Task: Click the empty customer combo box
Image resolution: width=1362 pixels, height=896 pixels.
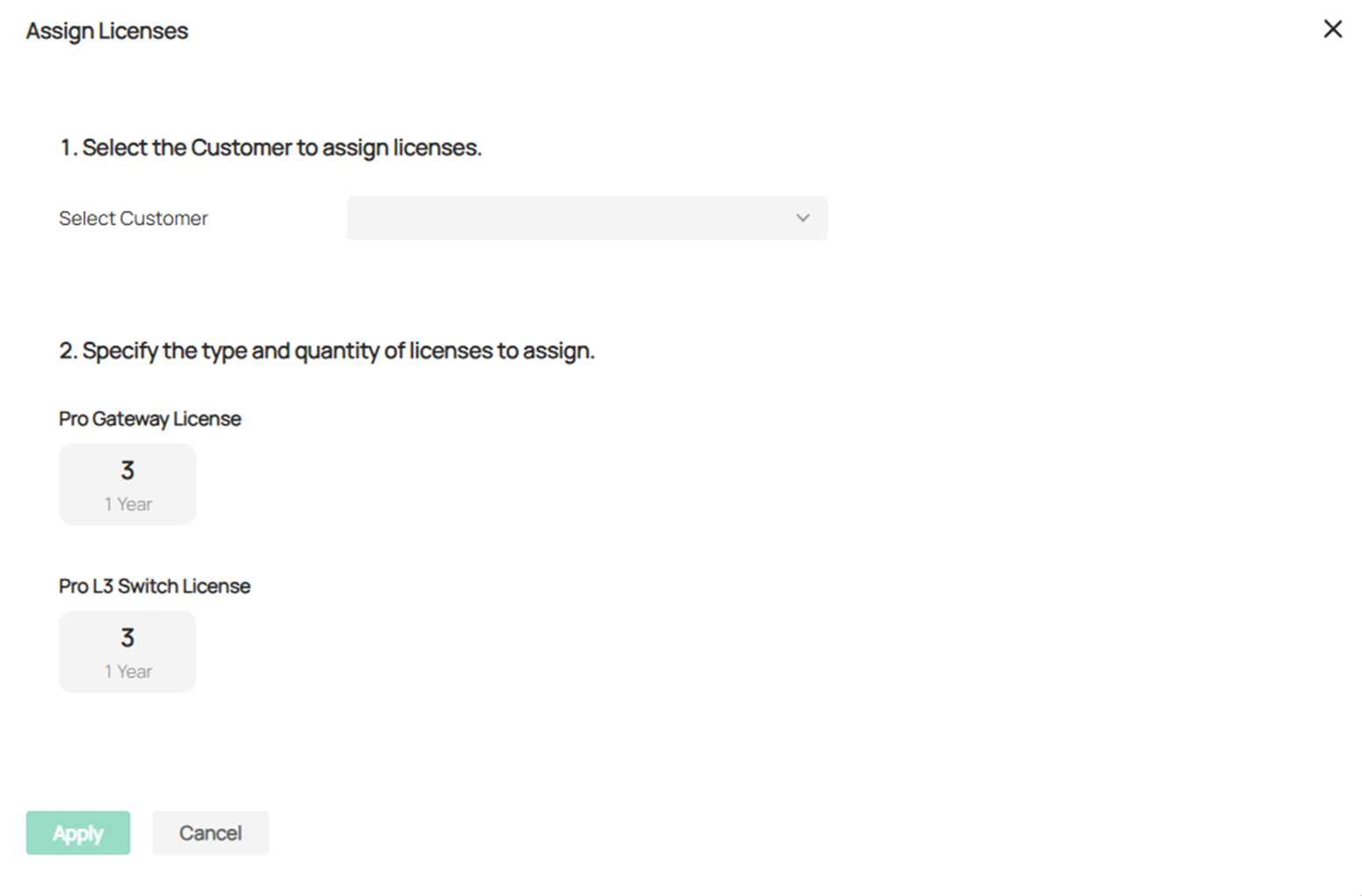Action: coord(587,218)
